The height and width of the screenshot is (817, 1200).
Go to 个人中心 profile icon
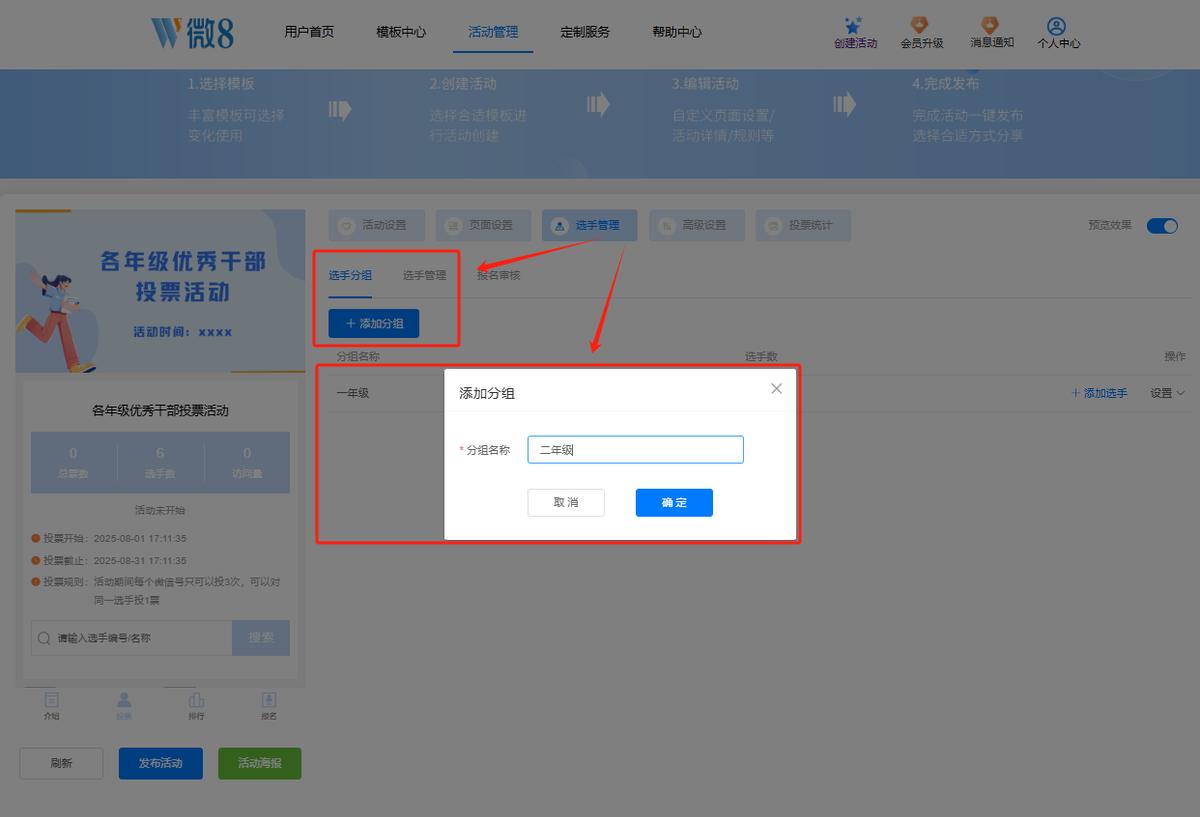click(1057, 26)
